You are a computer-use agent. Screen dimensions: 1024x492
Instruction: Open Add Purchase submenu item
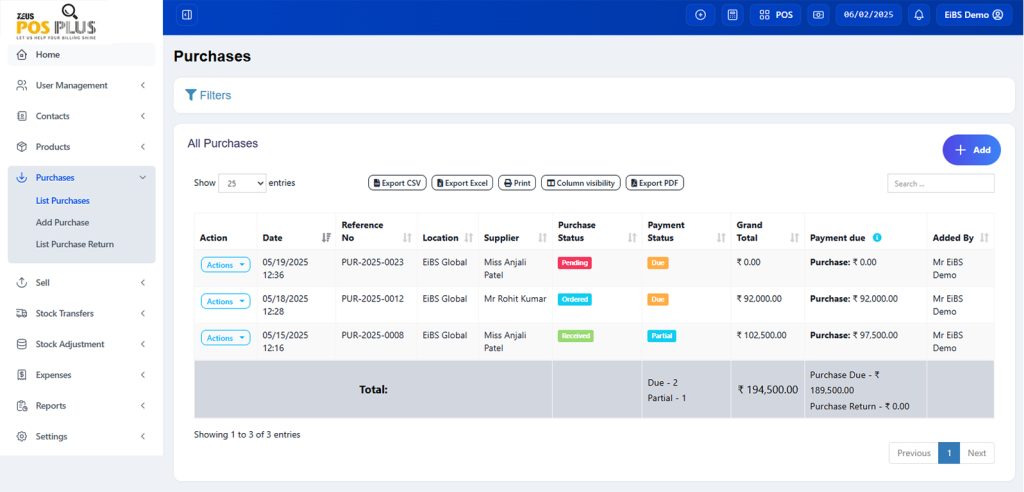[x=63, y=222]
